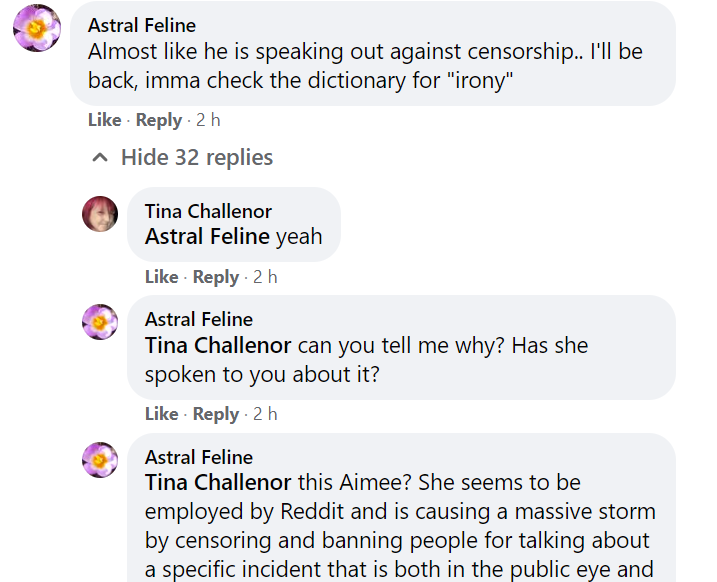Click tagged 'Tina Challenor' in 'this Aimee' reply
Viewport: 717px width, 582px height.
218,483
